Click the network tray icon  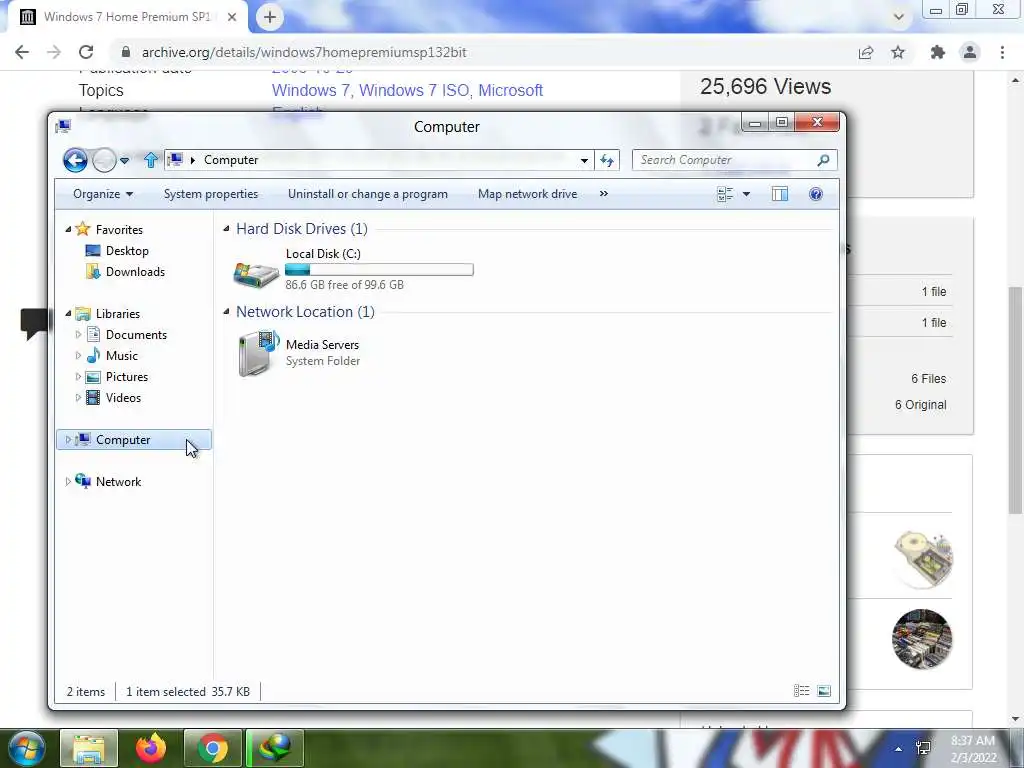[x=923, y=748]
